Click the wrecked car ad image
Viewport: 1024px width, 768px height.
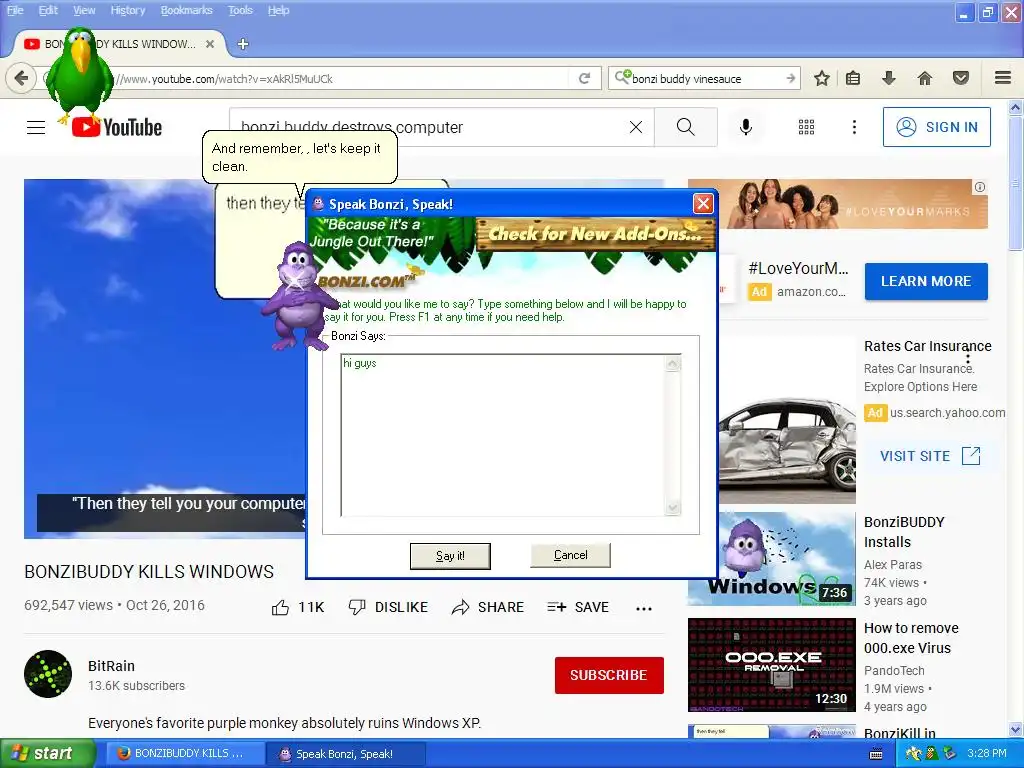click(x=787, y=451)
